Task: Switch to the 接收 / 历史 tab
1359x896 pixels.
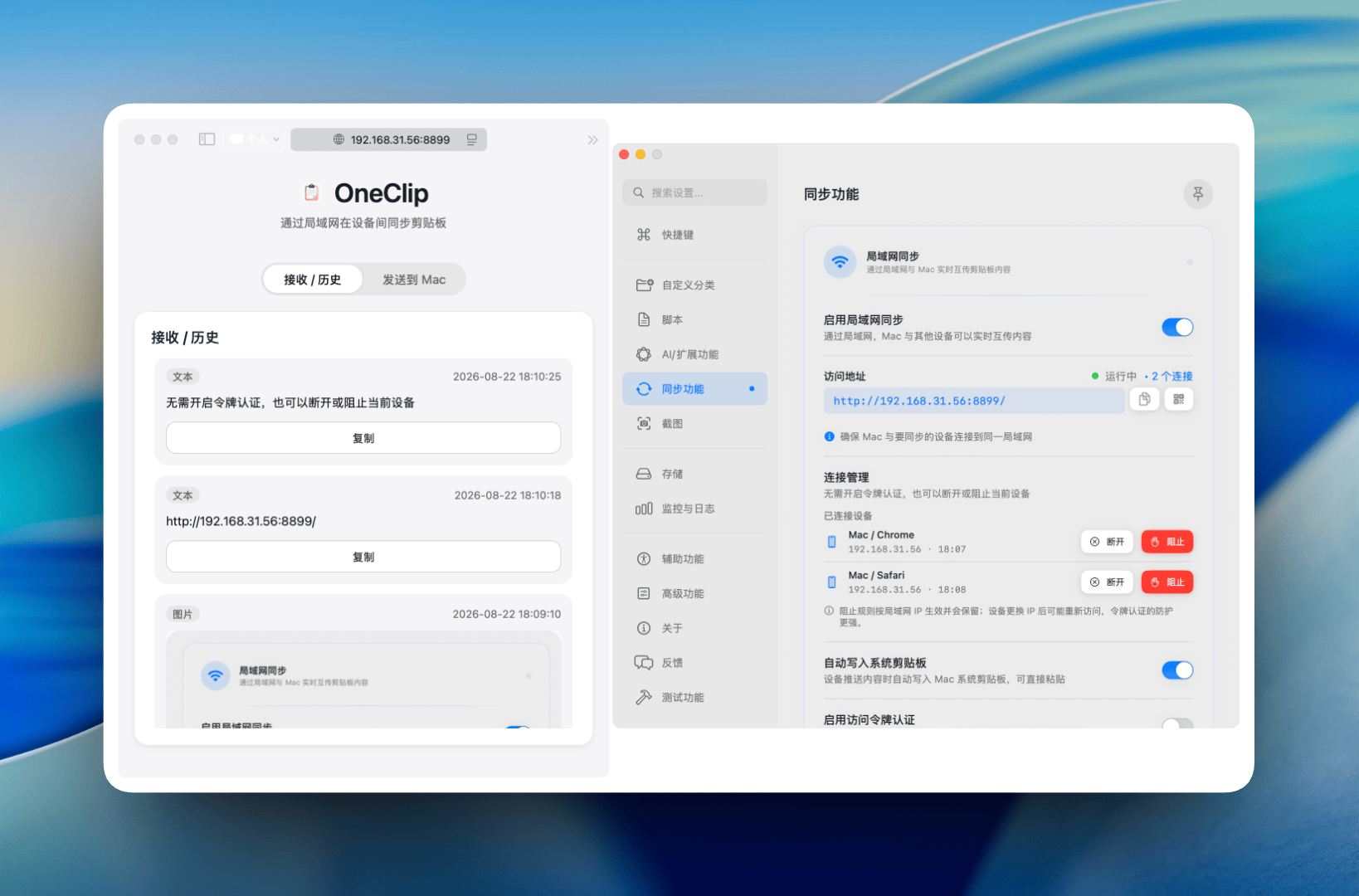Action: pos(313,280)
